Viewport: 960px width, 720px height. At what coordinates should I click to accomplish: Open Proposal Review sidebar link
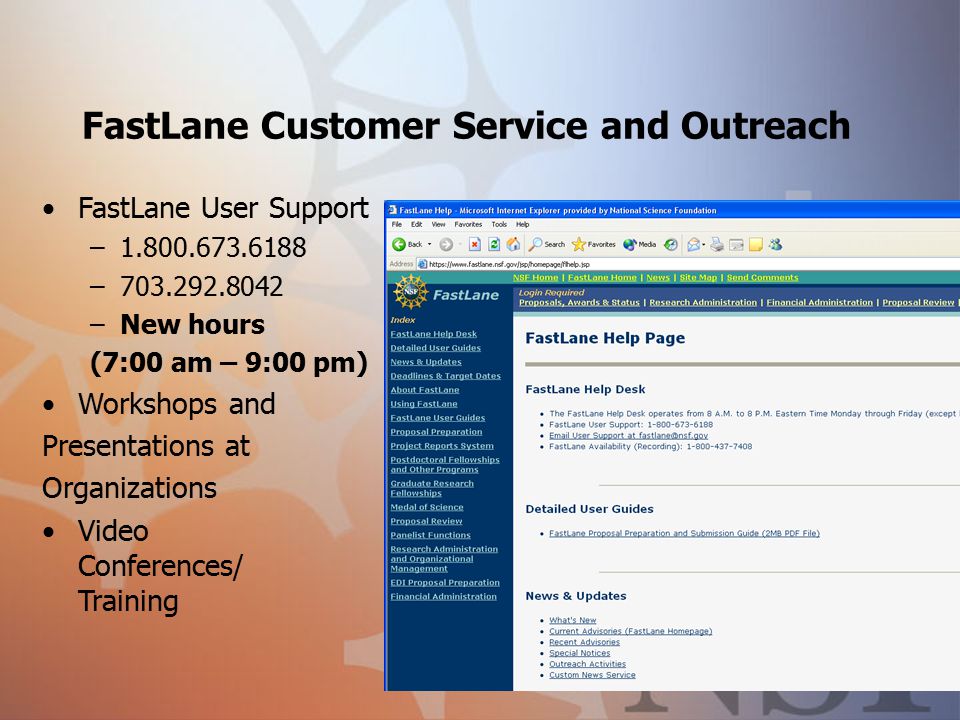coord(426,521)
